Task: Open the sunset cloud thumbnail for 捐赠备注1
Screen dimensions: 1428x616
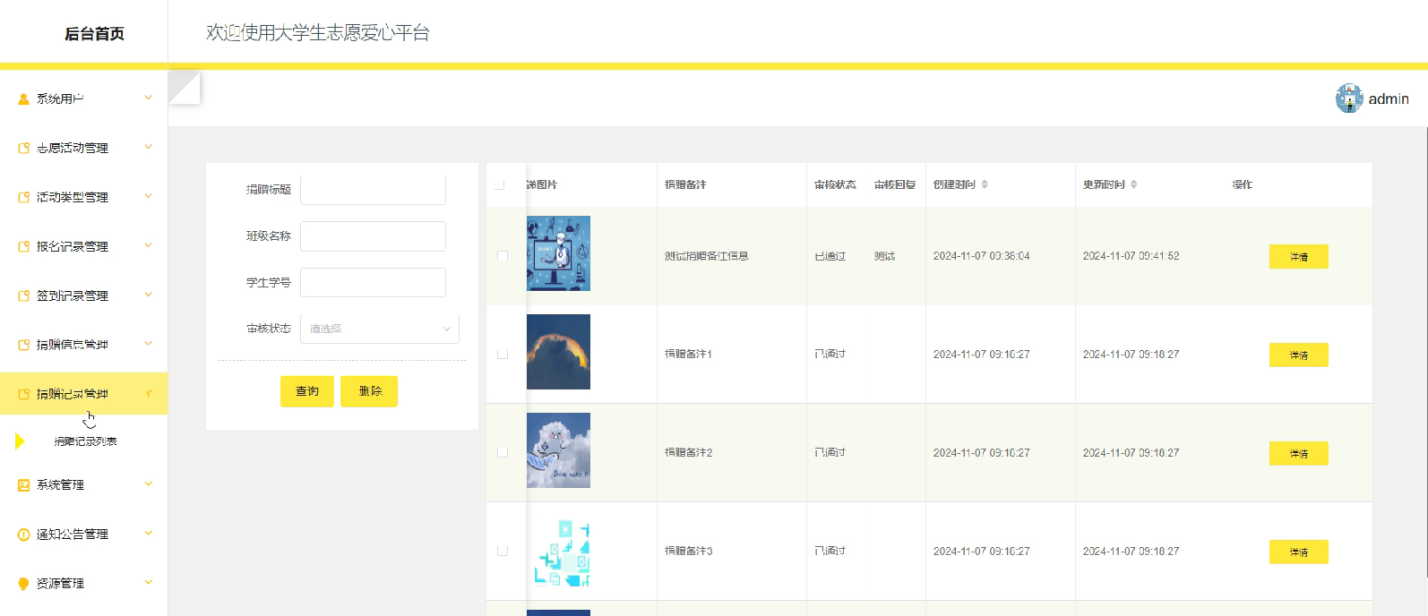Action: (x=558, y=352)
